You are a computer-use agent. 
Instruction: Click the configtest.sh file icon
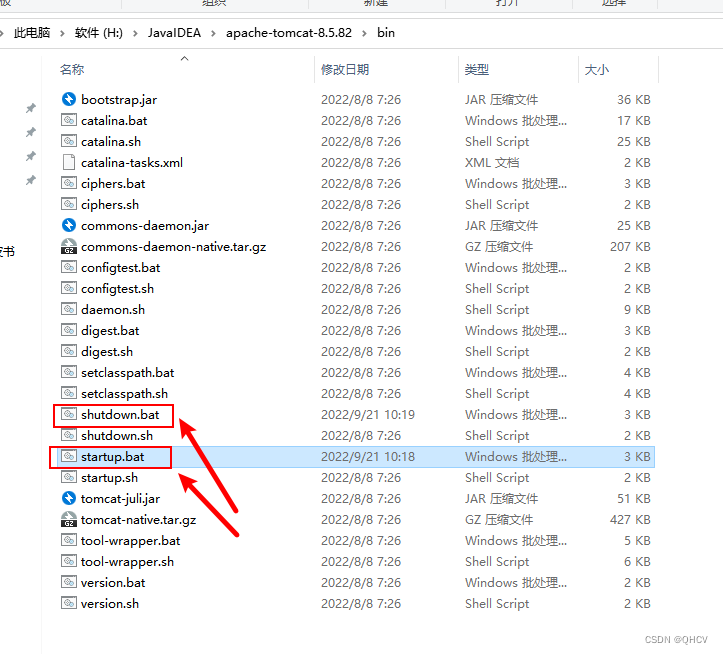(x=69, y=288)
